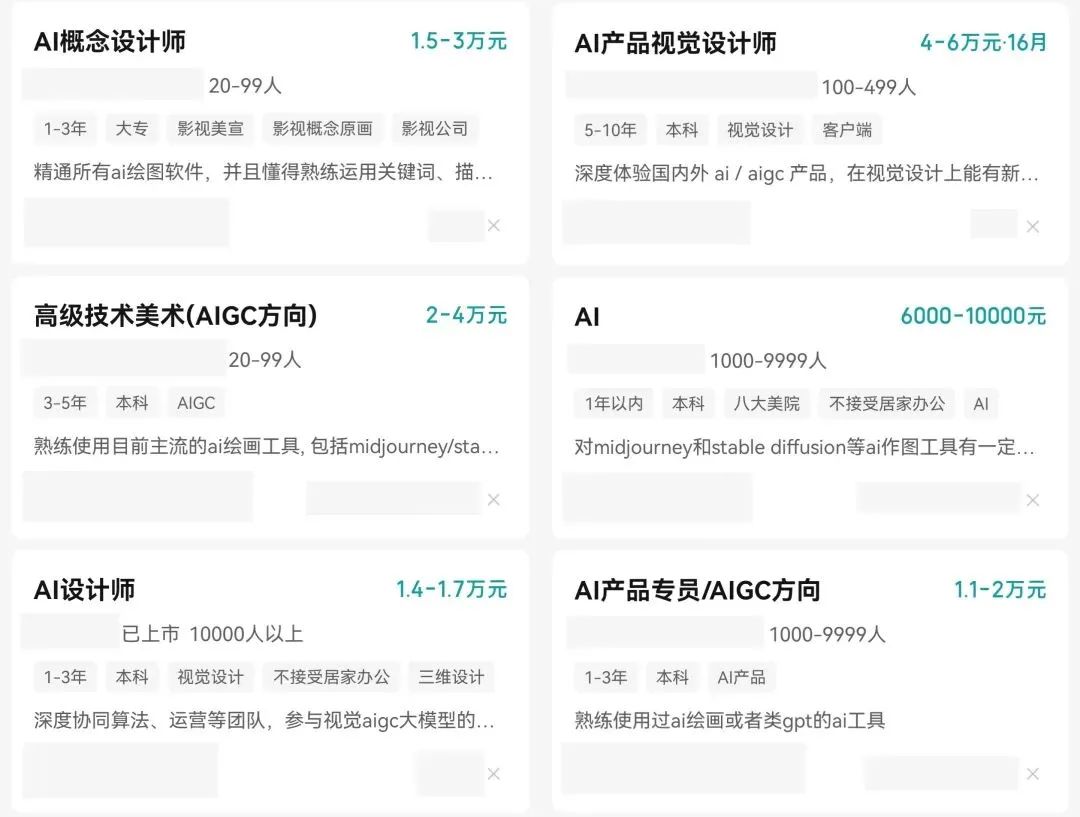Dismiss the AI设计师 card via × icon

tap(494, 774)
